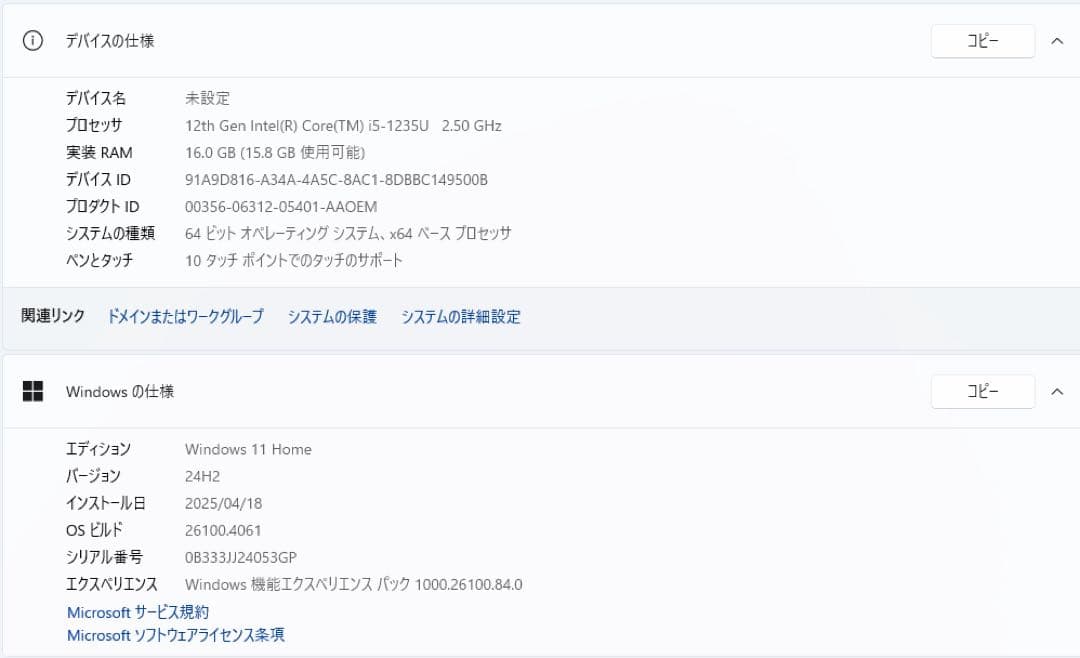
Task: Click the ペンとタッチ label
Action: pos(99,260)
